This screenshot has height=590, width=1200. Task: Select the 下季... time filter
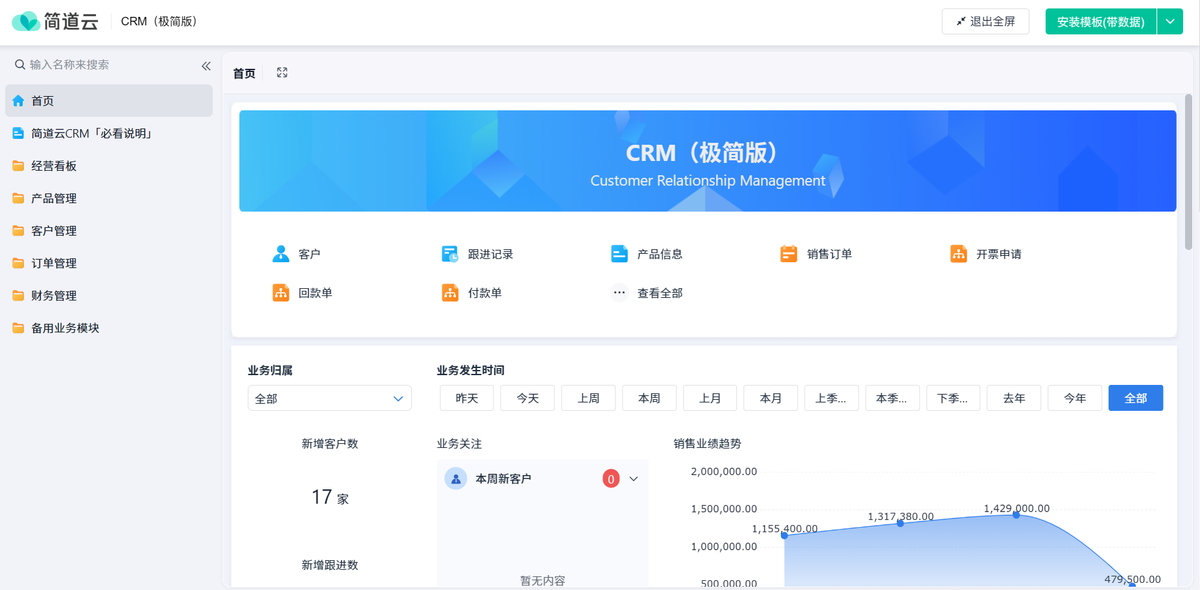click(x=953, y=398)
